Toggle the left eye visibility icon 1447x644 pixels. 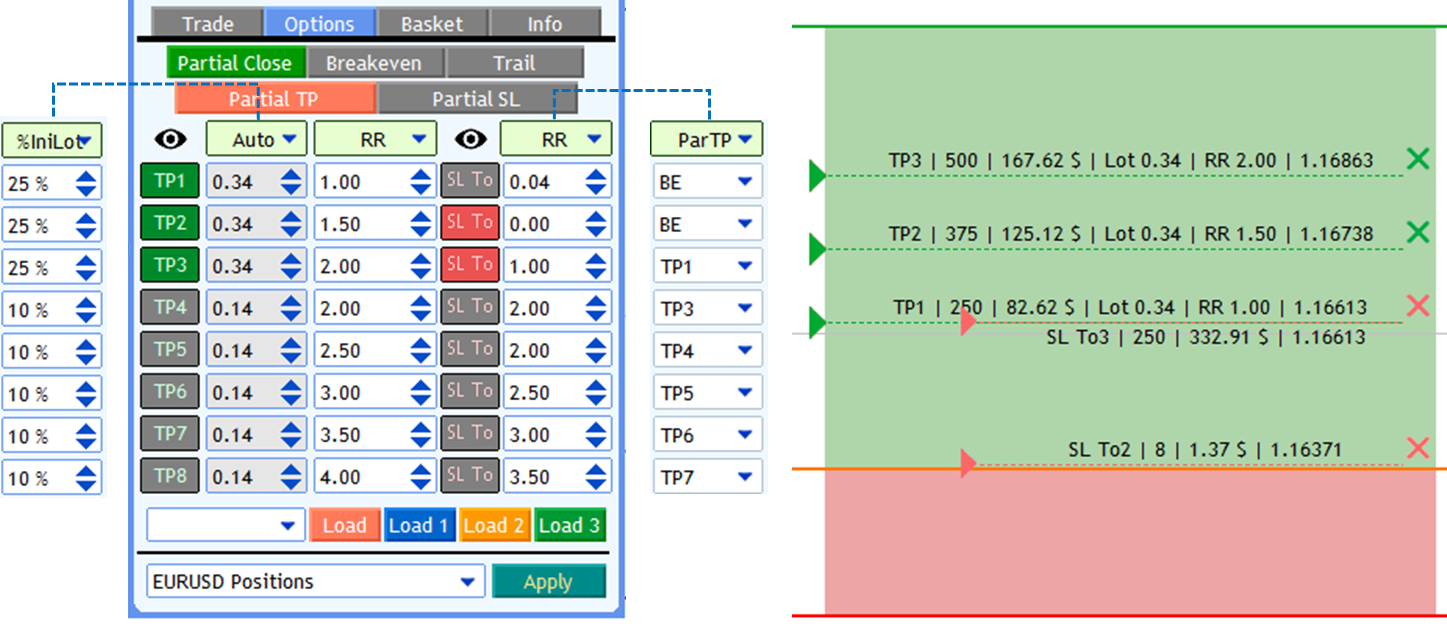pos(170,139)
